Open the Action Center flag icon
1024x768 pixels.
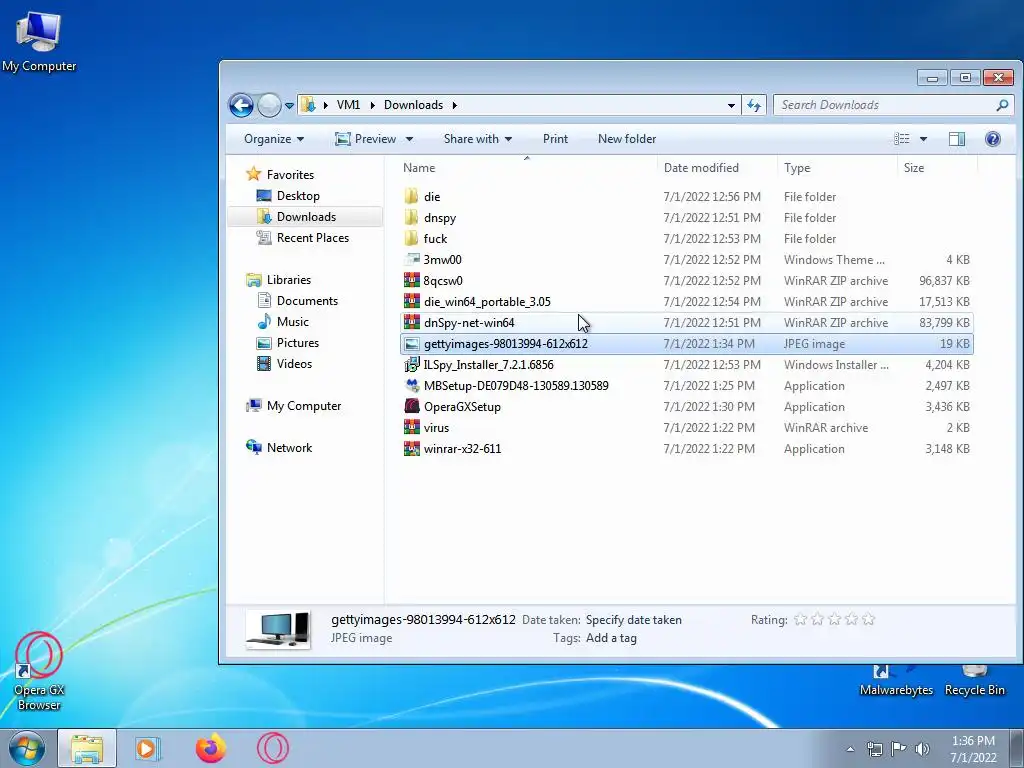pos(898,749)
